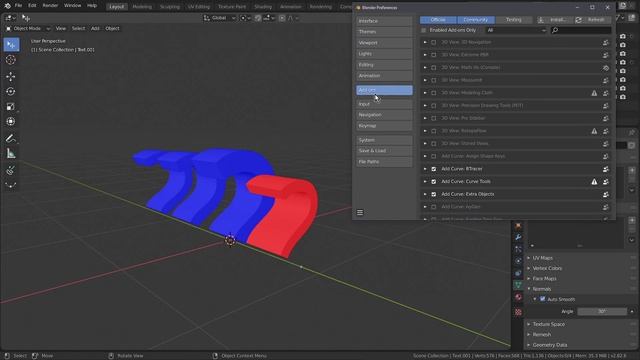This screenshot has height=360, width=640.
Task: Expand the UV Maps panel
Action: pos(542,258)
